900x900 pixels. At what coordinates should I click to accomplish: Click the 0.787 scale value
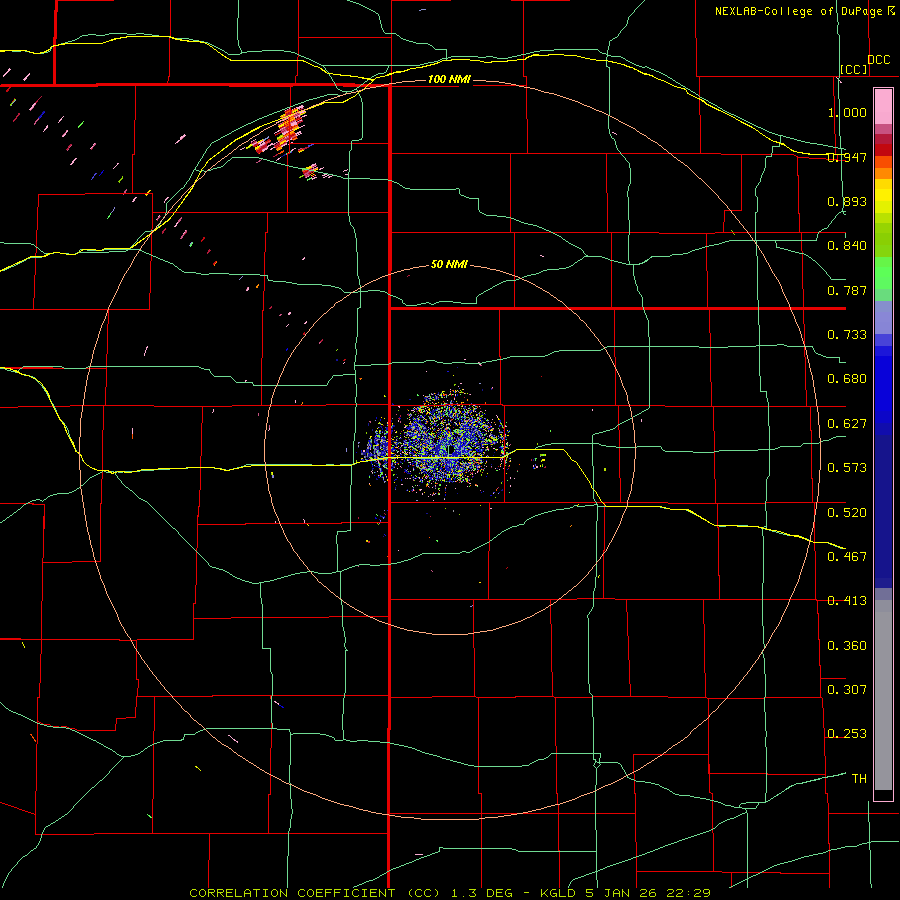coord(847,290)
